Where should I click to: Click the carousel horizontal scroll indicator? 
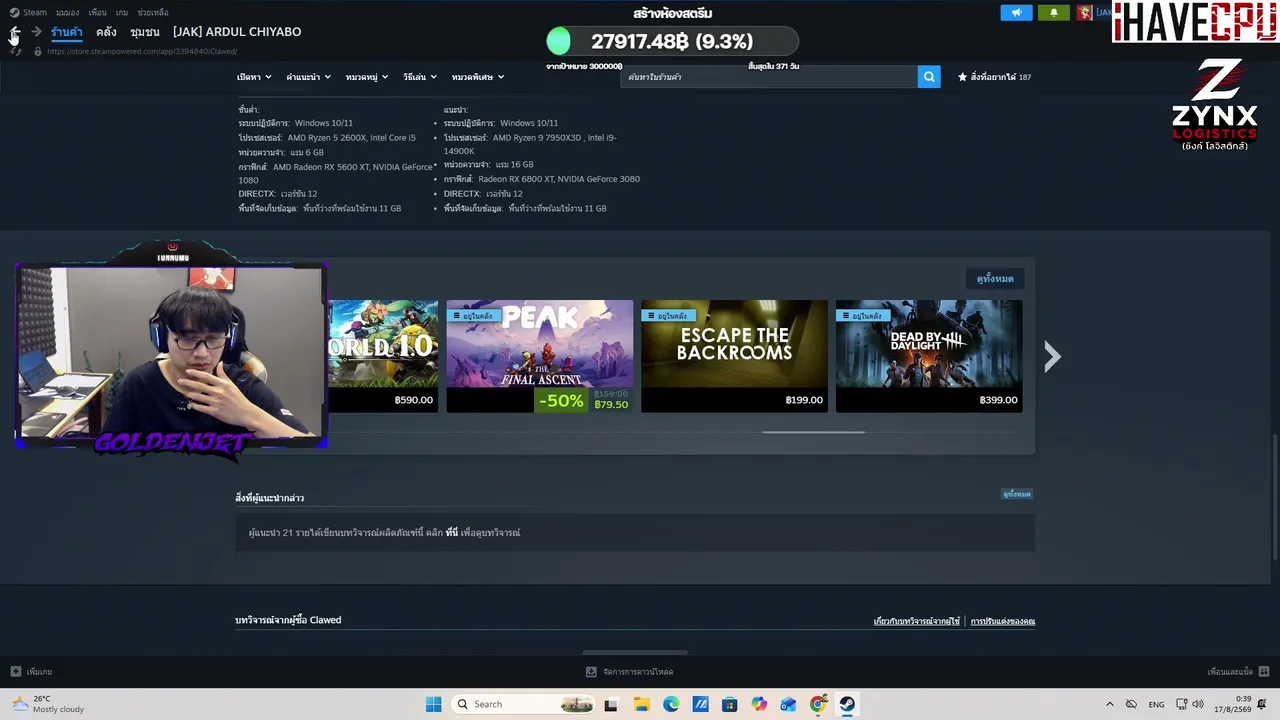tap(813, 432)
